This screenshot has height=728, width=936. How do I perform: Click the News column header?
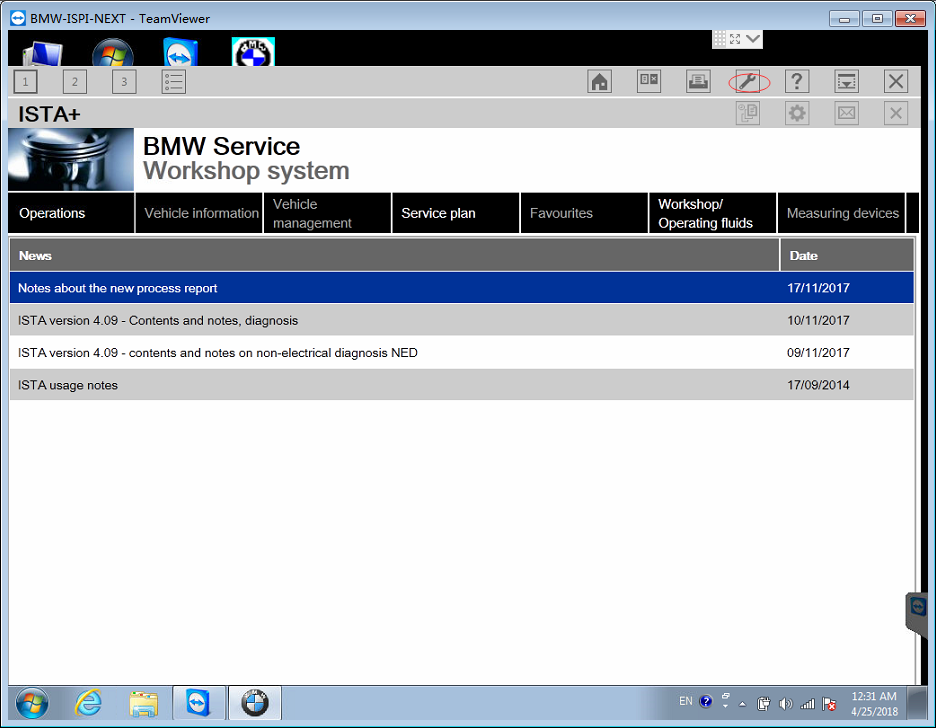[x=395, y=255]
